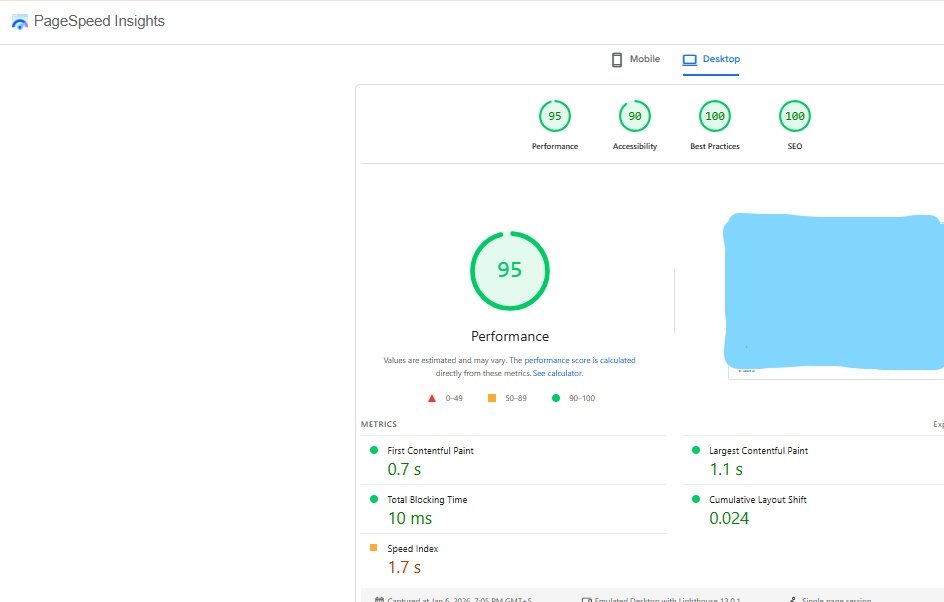Click the calendar capture-date icon
944x602 pixels.
[x=380, y=598]
